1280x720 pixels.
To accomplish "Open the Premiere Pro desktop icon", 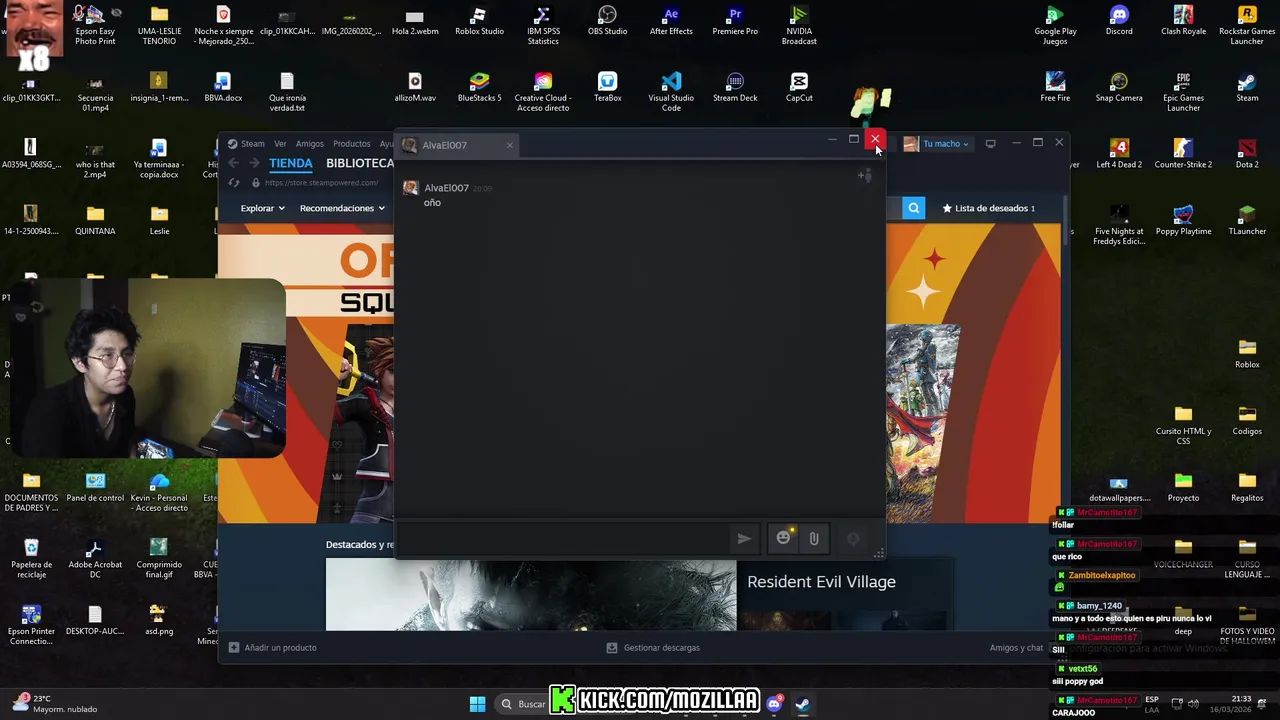I will click(x=735, y=22).
